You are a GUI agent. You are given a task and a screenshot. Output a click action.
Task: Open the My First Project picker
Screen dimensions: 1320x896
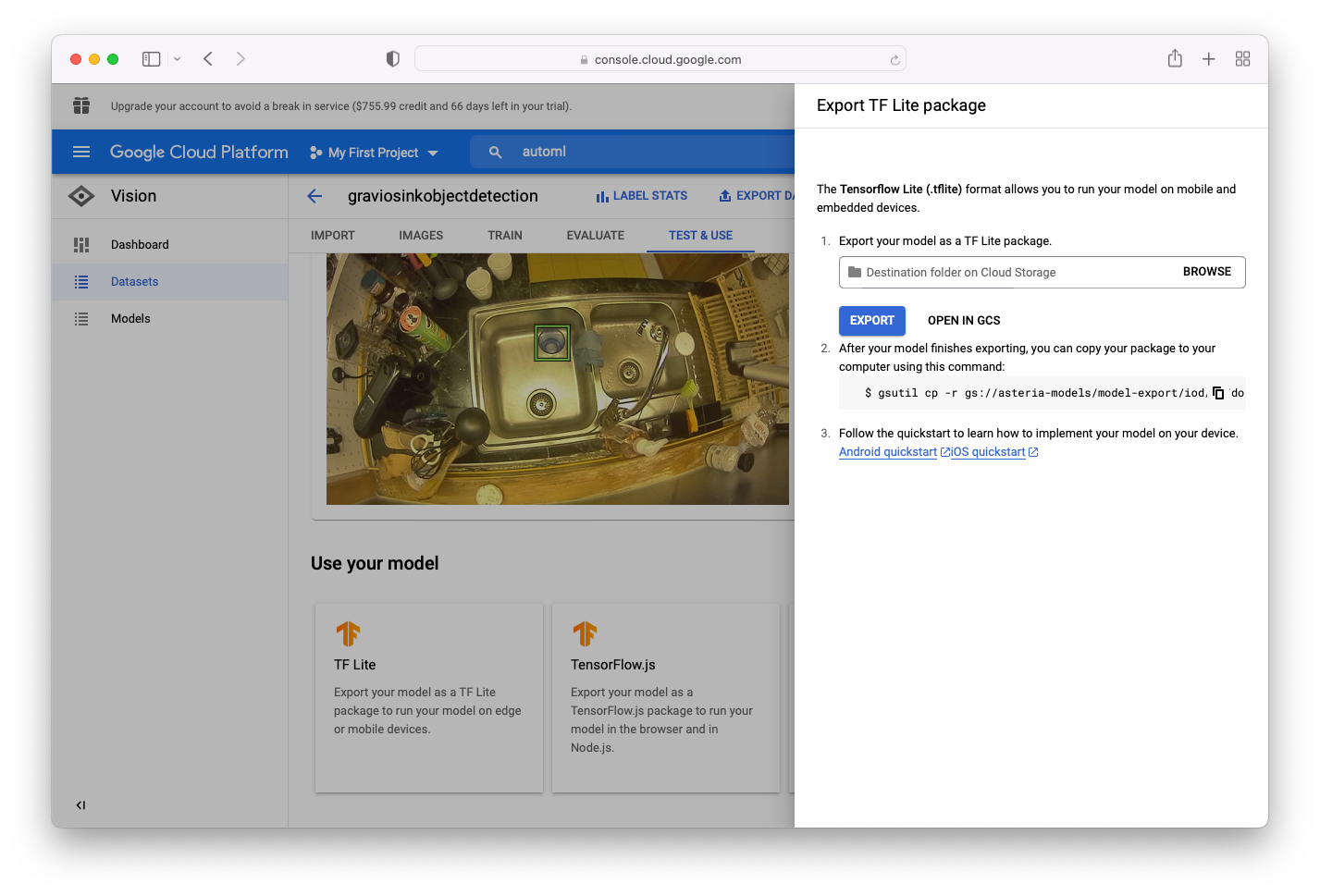374,152
